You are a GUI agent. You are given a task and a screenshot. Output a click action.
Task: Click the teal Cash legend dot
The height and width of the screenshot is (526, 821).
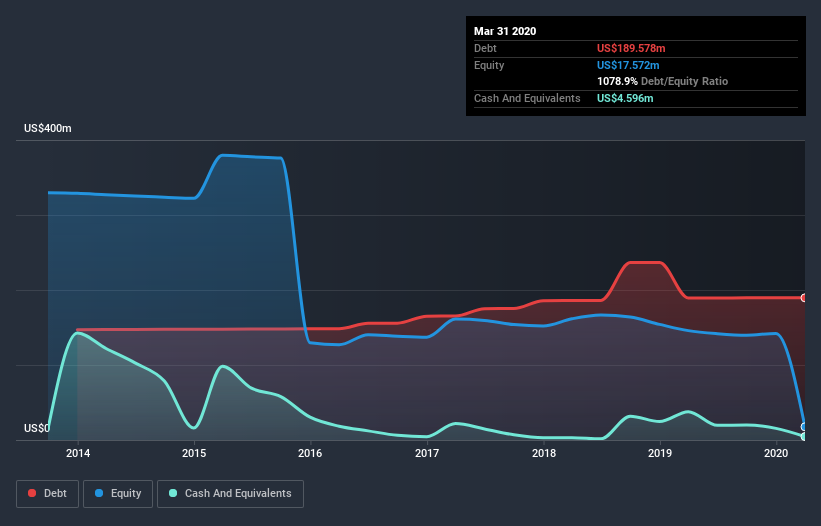click(x=173, y=493)
